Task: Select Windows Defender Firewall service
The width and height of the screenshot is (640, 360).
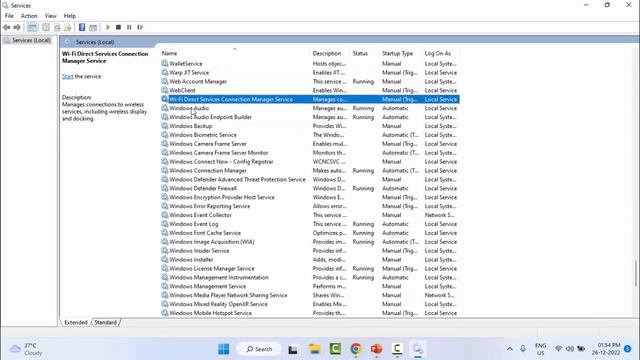Action: click(310, 188)
